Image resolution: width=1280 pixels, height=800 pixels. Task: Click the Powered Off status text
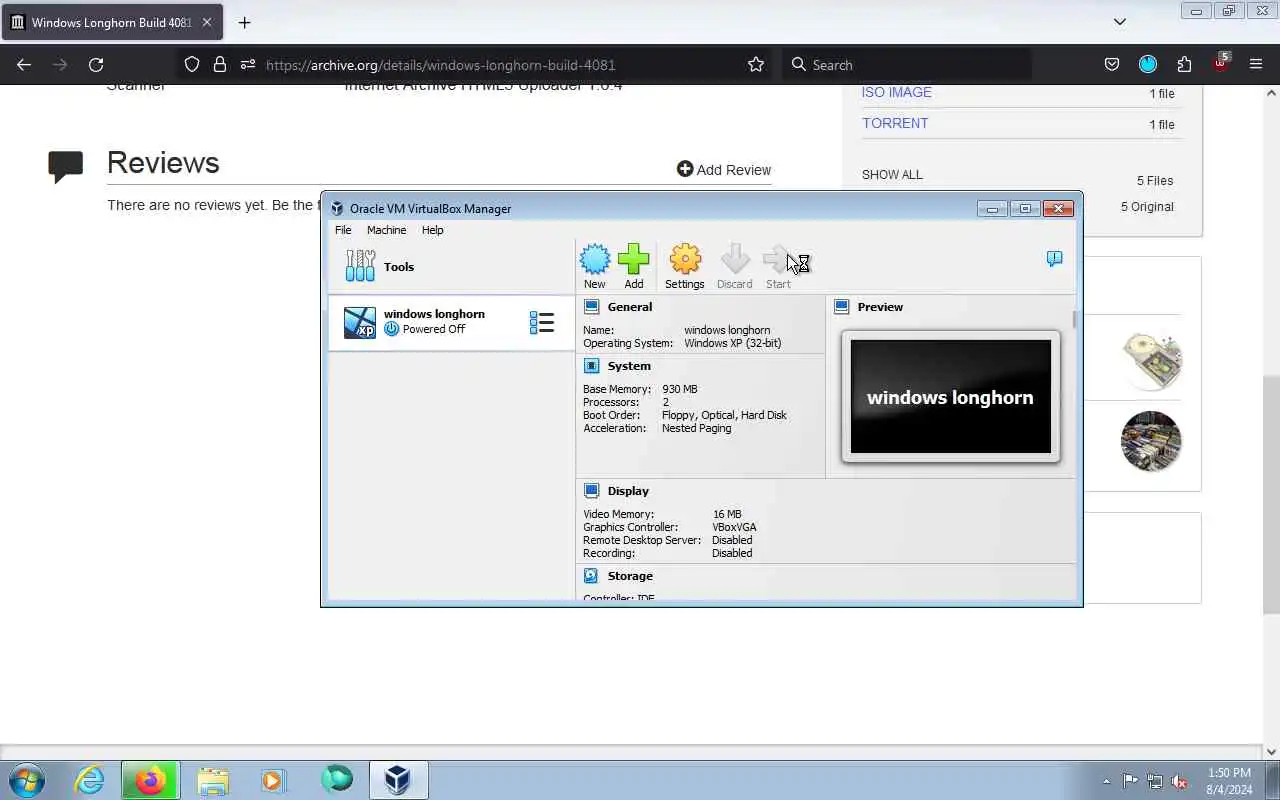(433, 329)
